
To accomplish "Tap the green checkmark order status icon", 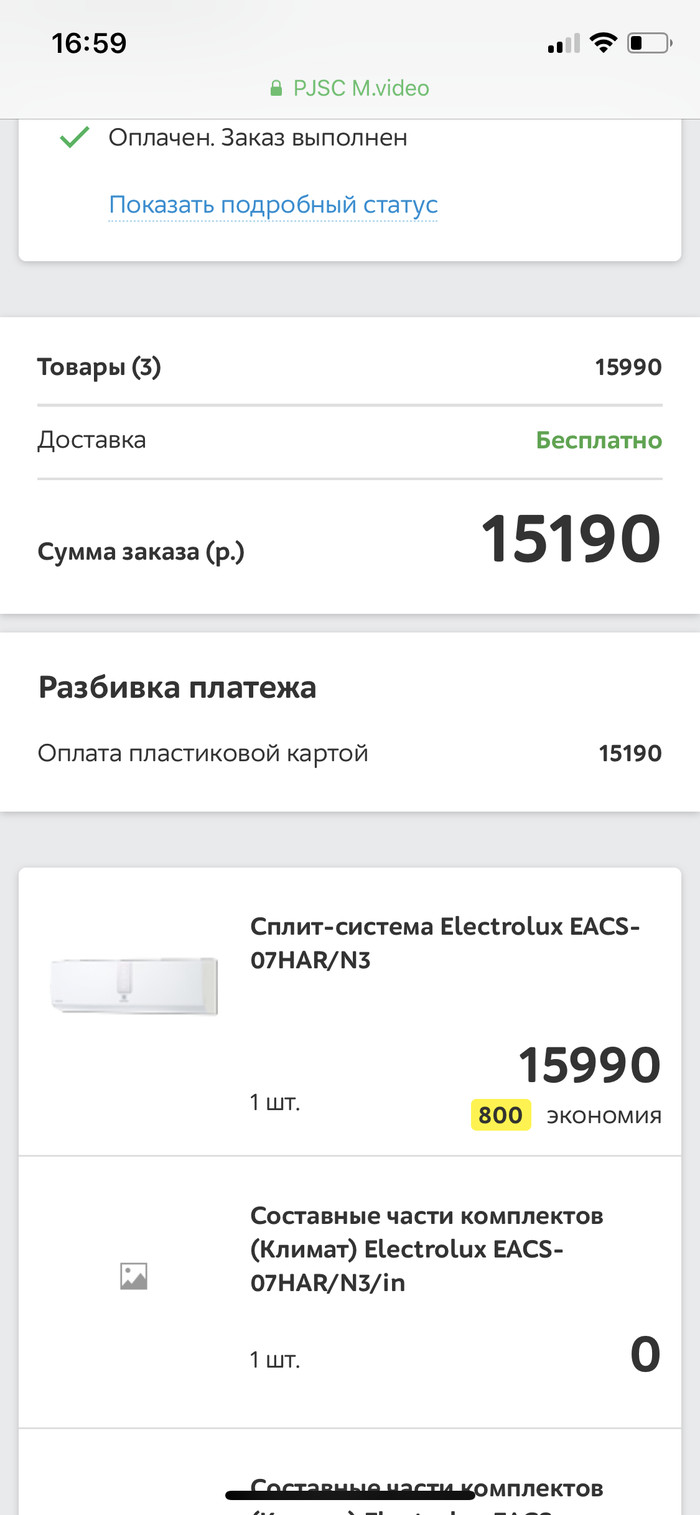I will coord(75,138).
